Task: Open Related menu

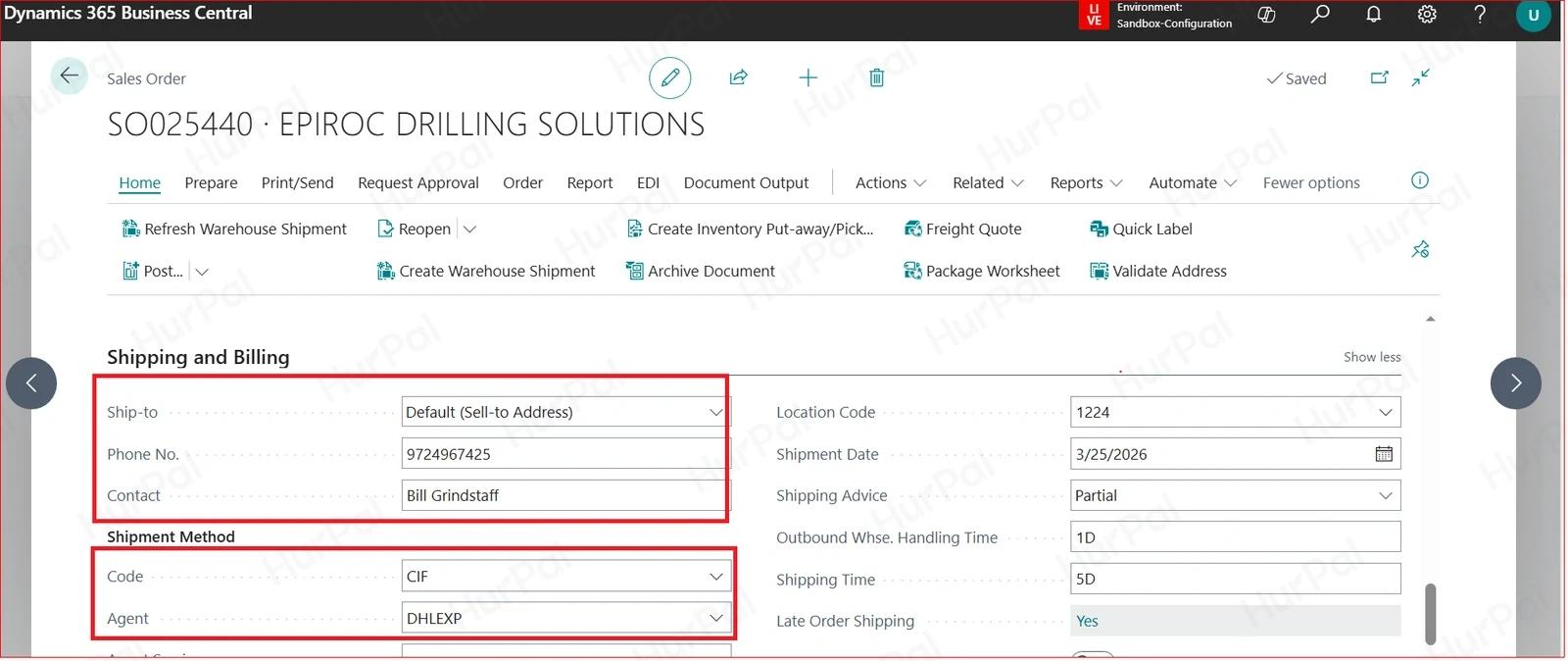Action: [988, 182]
